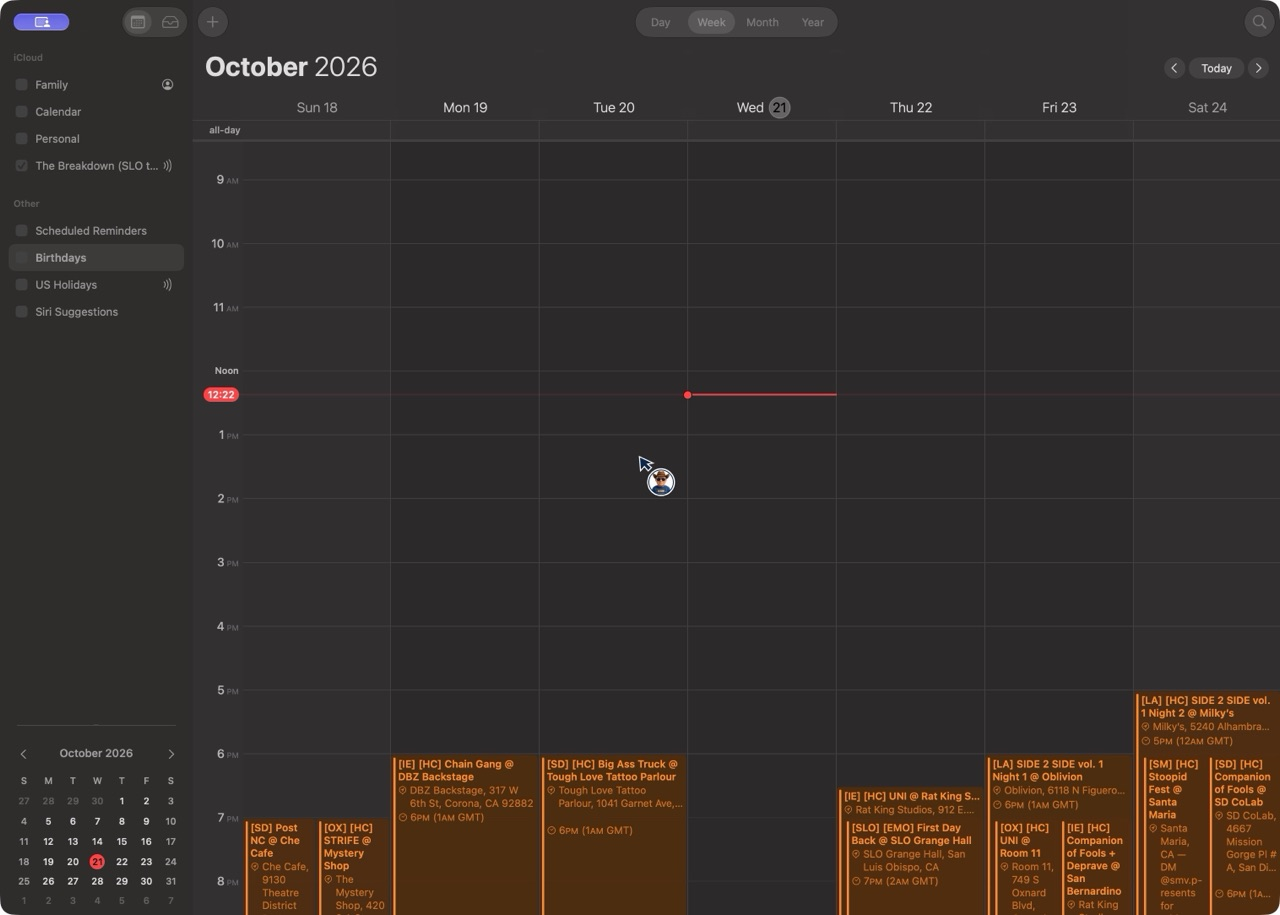Click shared-person icon beside Family calendar
This screenshot has width=1280, height=915.
coord(167,85)
